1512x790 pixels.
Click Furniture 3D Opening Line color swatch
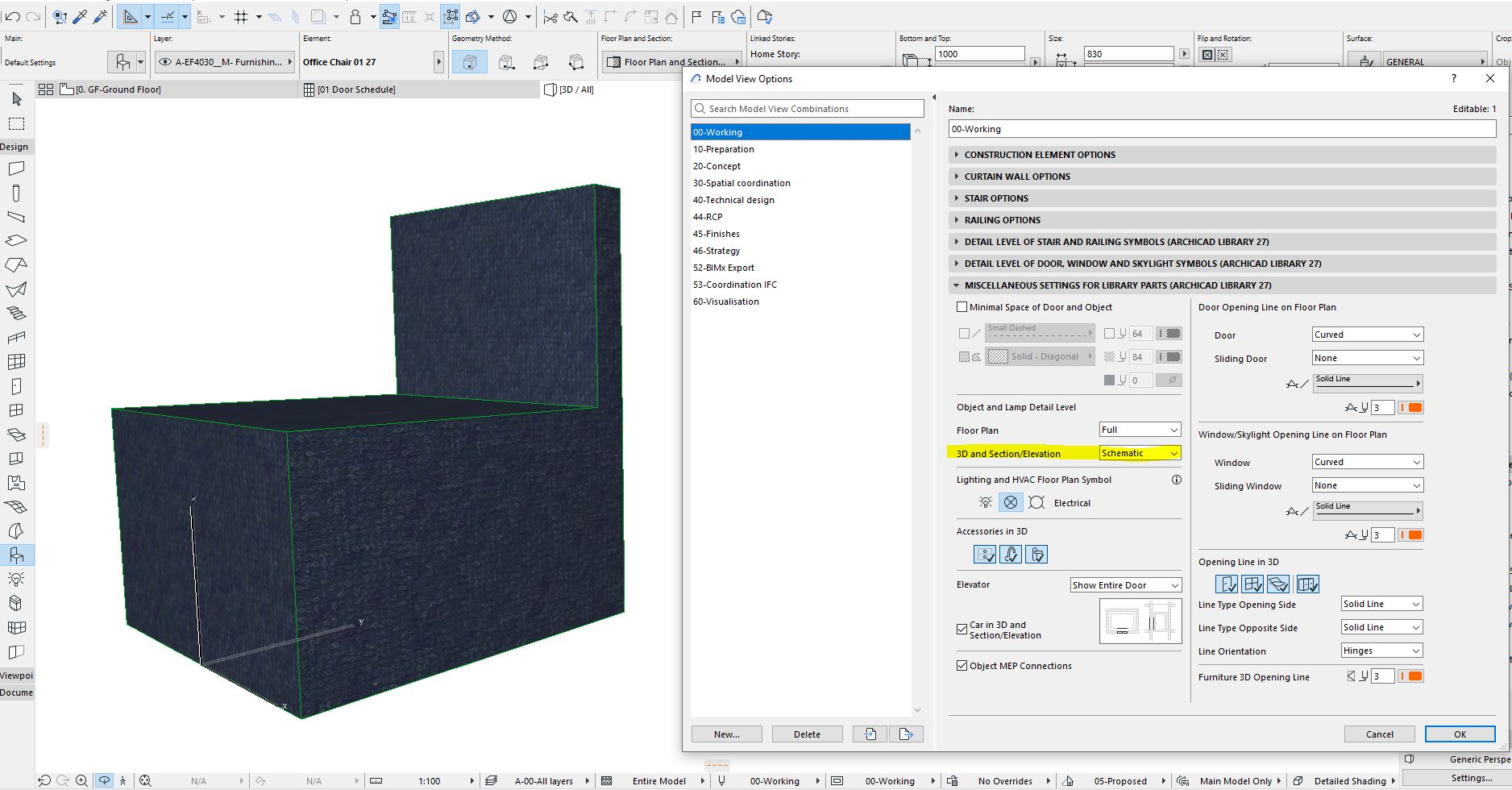1410,676
